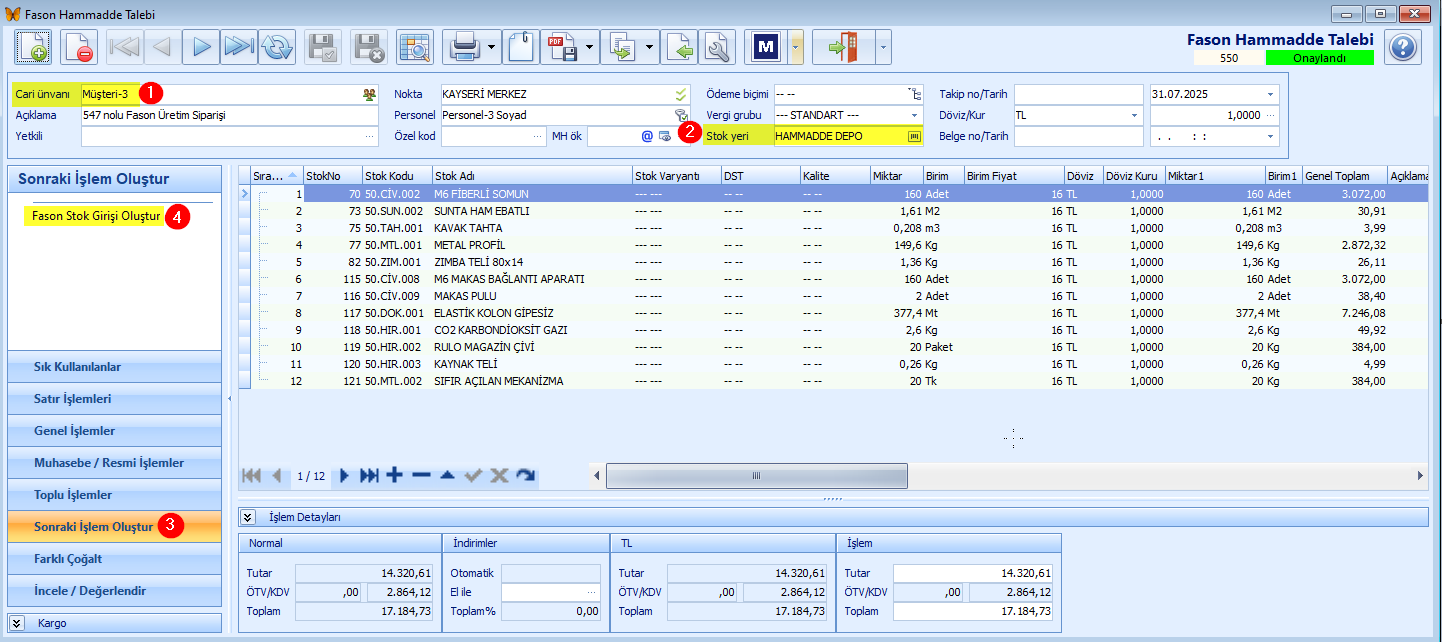Viewport: 1442px width, 642px height.
Task: Click the exit door icon
Action: pos(843,46)
